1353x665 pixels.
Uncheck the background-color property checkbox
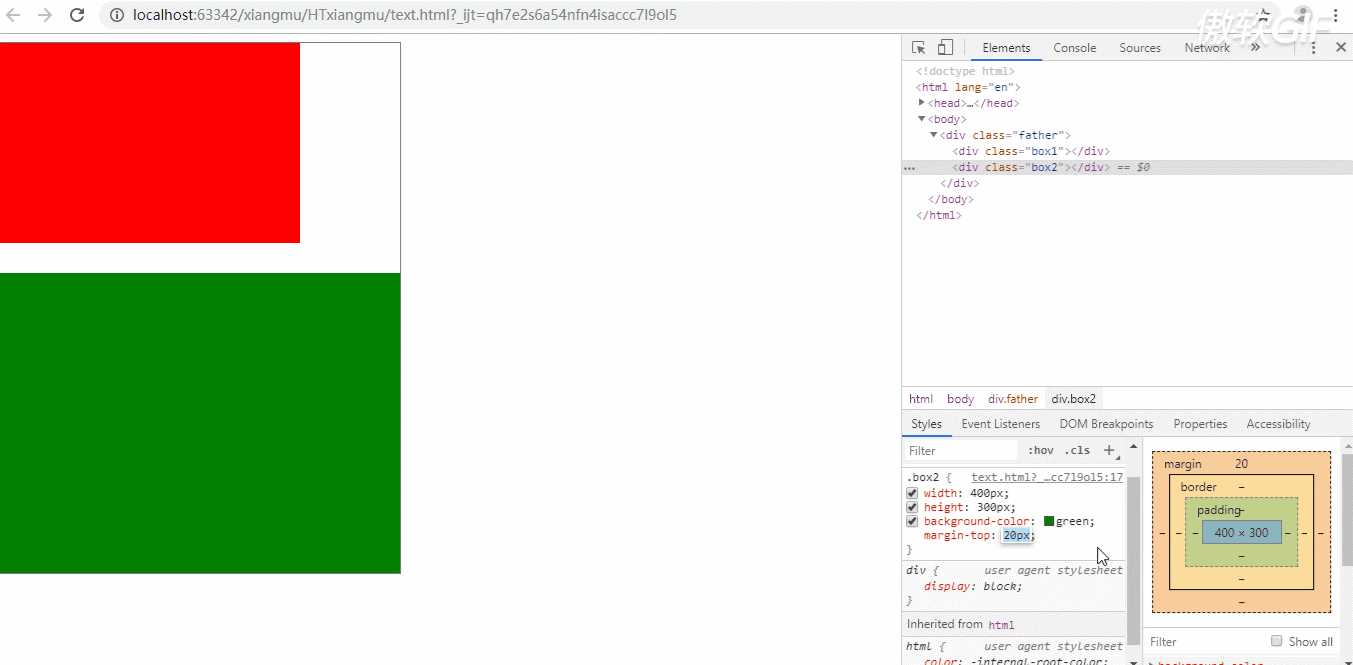pyautogui.click(x=912, y=521)
